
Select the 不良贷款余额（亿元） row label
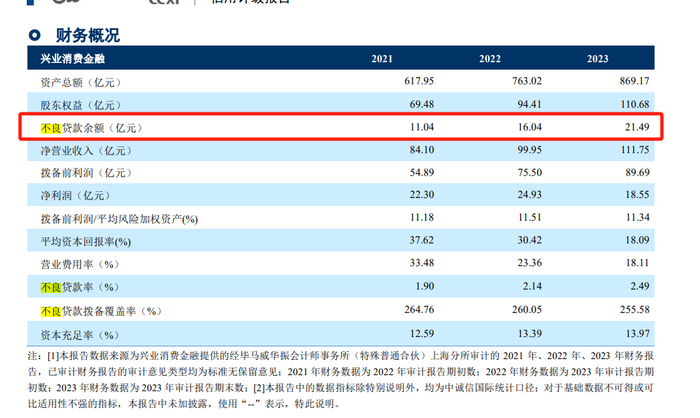tap(92, 128)
